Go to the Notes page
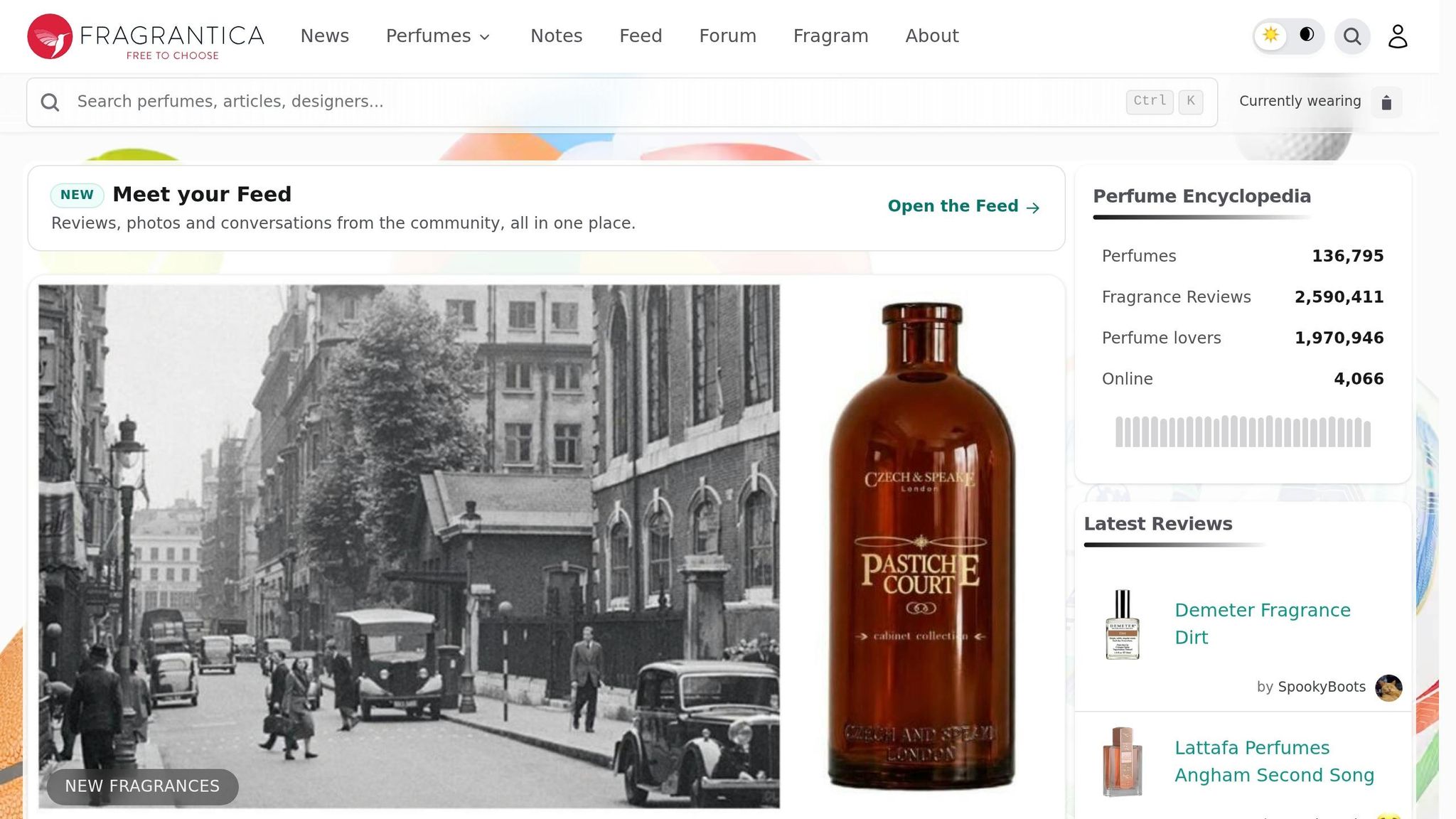 coord(556,36)
